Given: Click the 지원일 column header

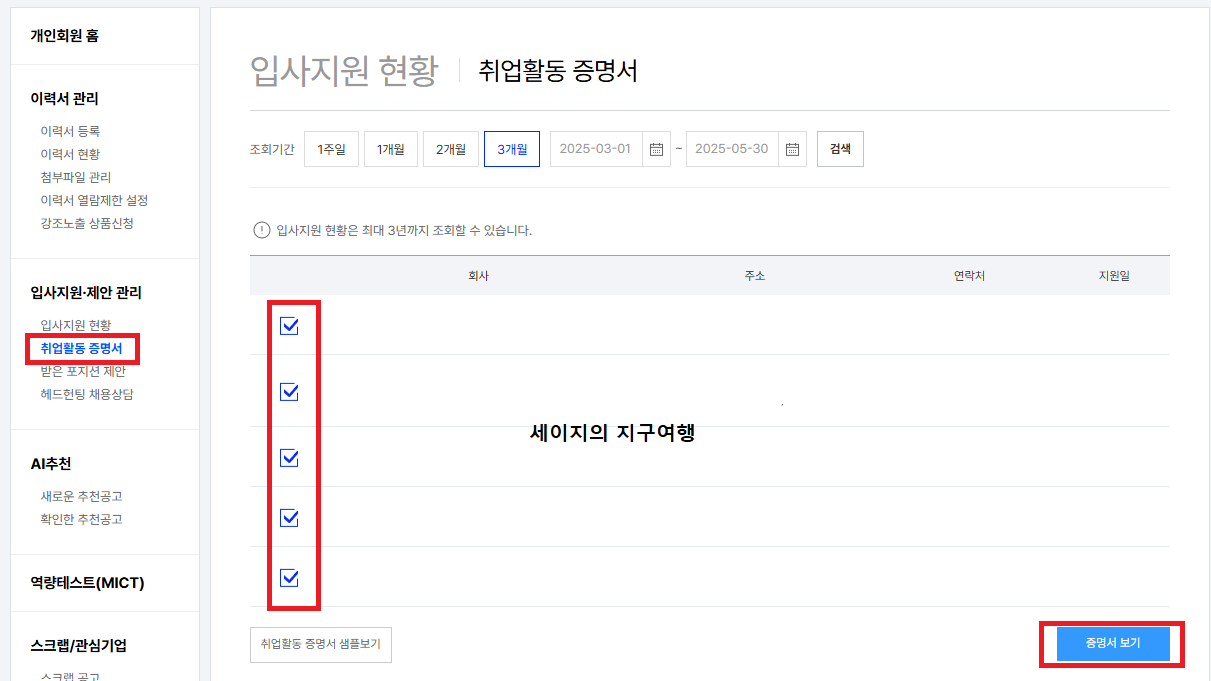Looking at the screenshot, I should point(1114,276).
